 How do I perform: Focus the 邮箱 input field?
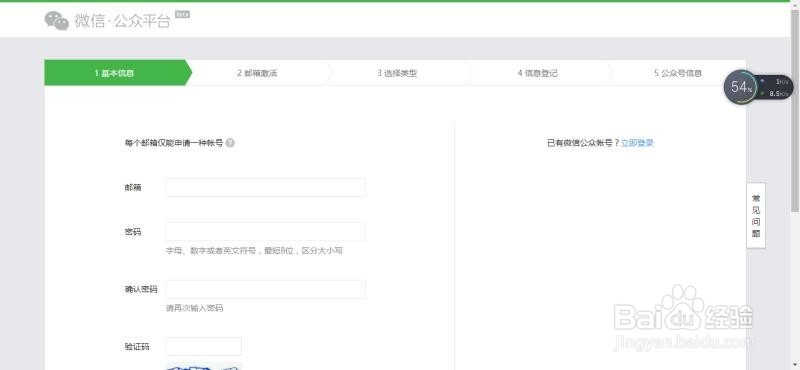pyautogui.click(x=265, y=187)
